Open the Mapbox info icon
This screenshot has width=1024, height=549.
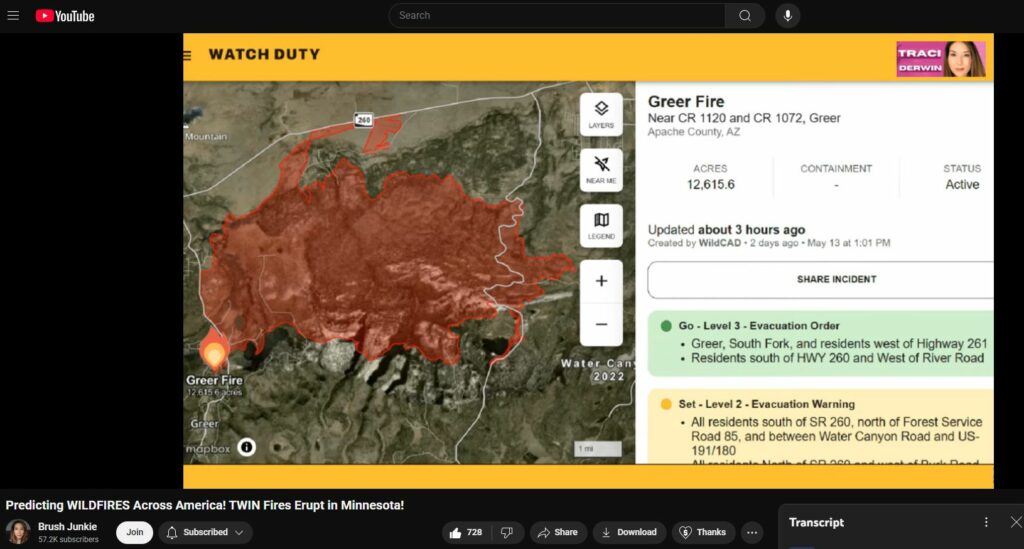pos(246,447)
